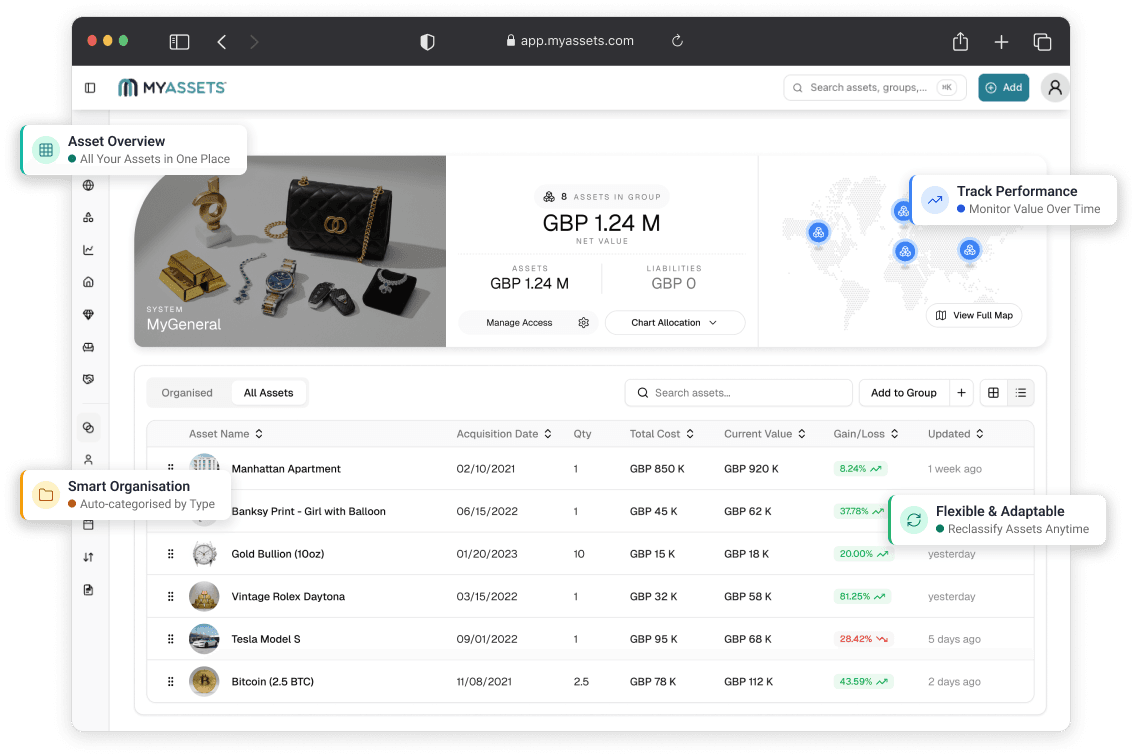1137x756 pixels.
Task: Sort by Updated column
Action: [956, 434]
